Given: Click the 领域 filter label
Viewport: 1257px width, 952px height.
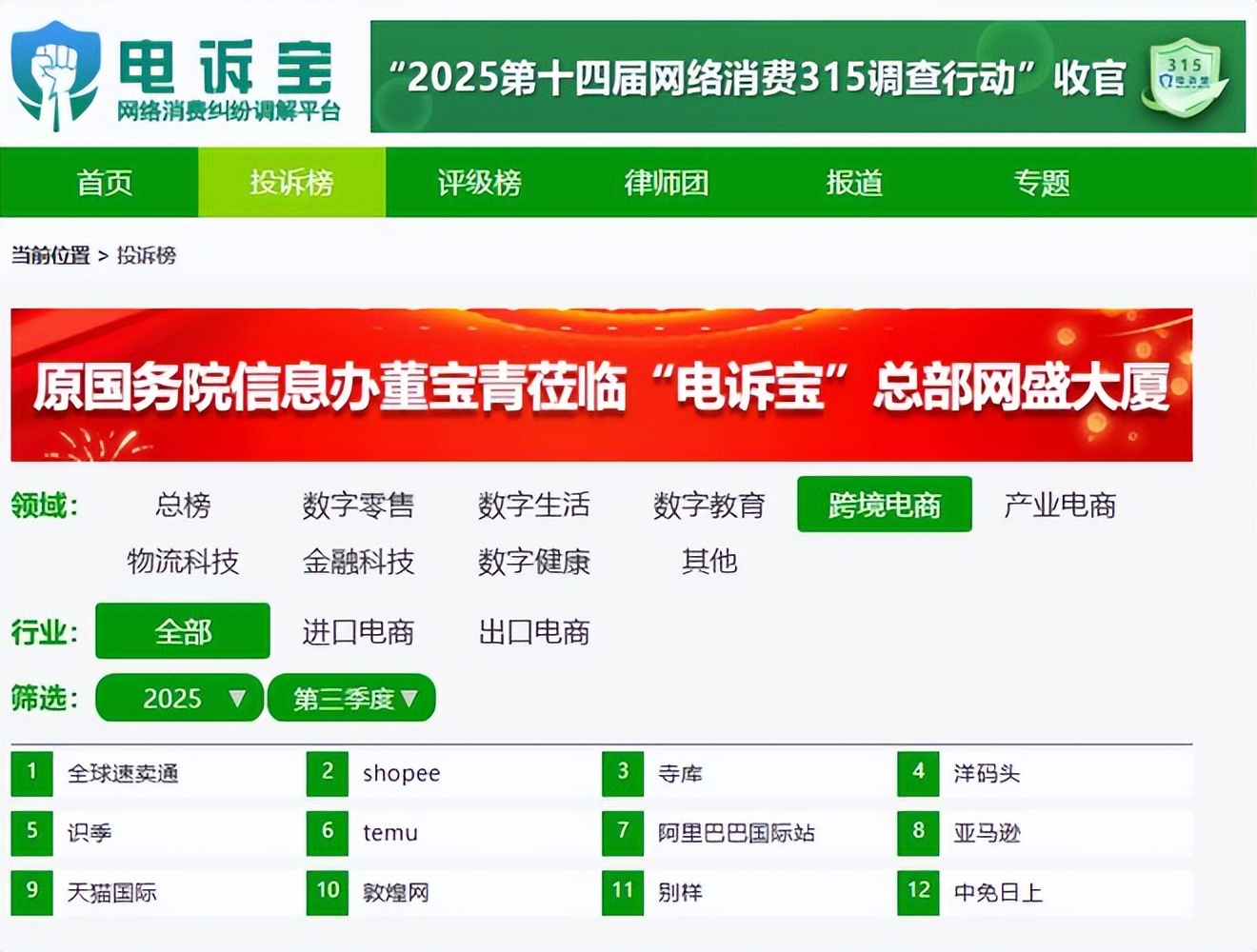Looking at the screenshot, I should 44,505.
